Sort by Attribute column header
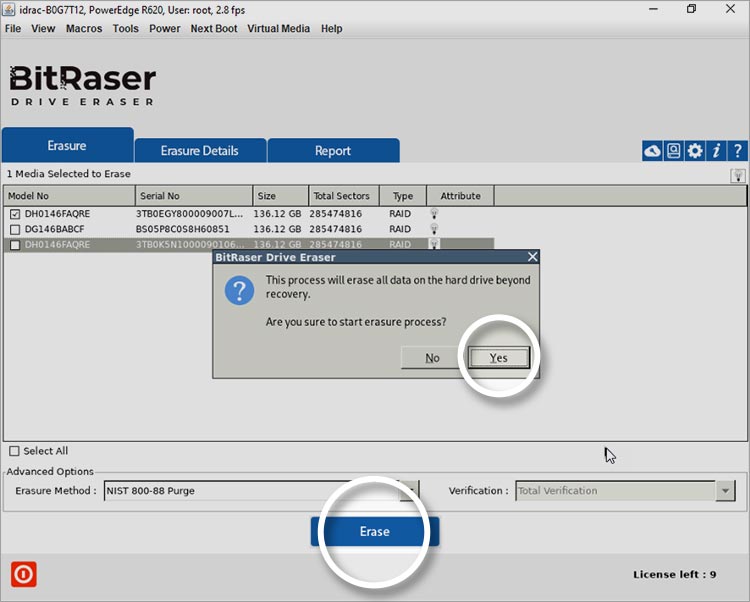This screenshot has width=750, height=602. (x=460, y=196)
